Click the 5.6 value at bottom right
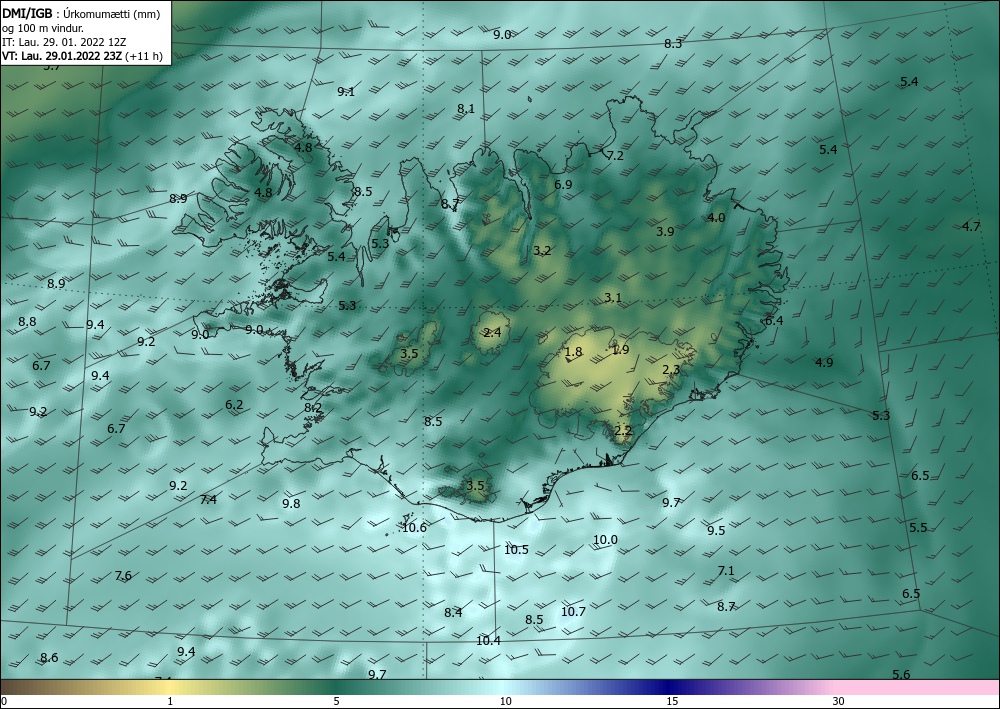Screen dimensions: 1000x709 (901, 675)
